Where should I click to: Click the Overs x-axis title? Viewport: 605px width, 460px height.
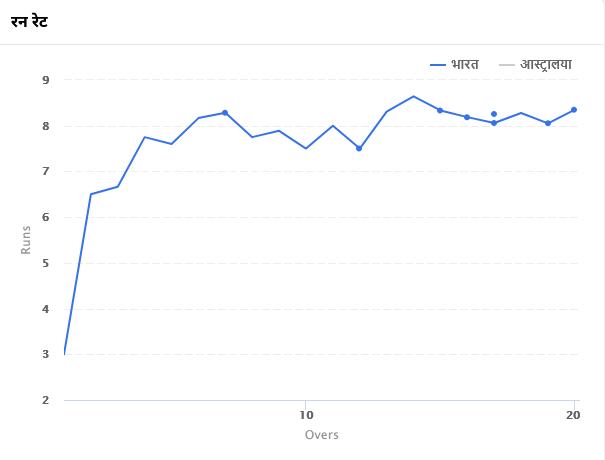[x=321, y=435]
